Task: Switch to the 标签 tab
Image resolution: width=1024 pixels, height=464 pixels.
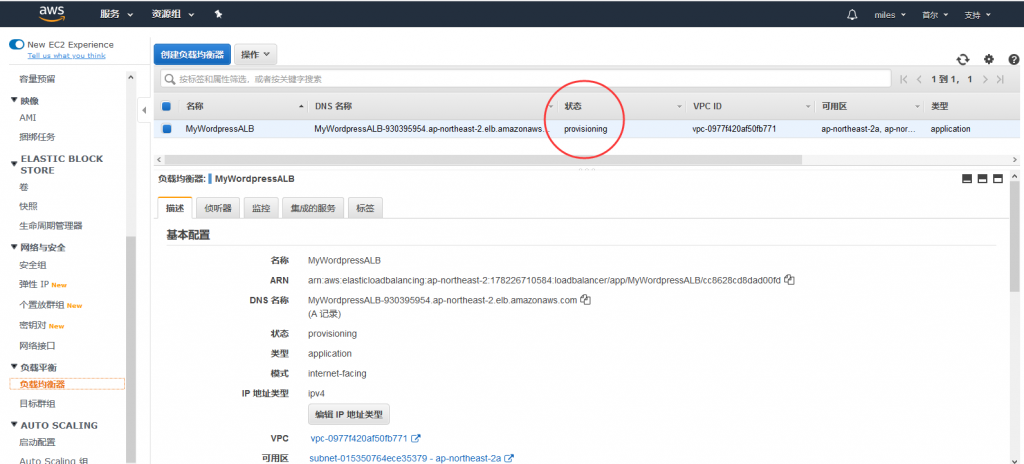Action: pyautogui.click(x=365, y=208)
